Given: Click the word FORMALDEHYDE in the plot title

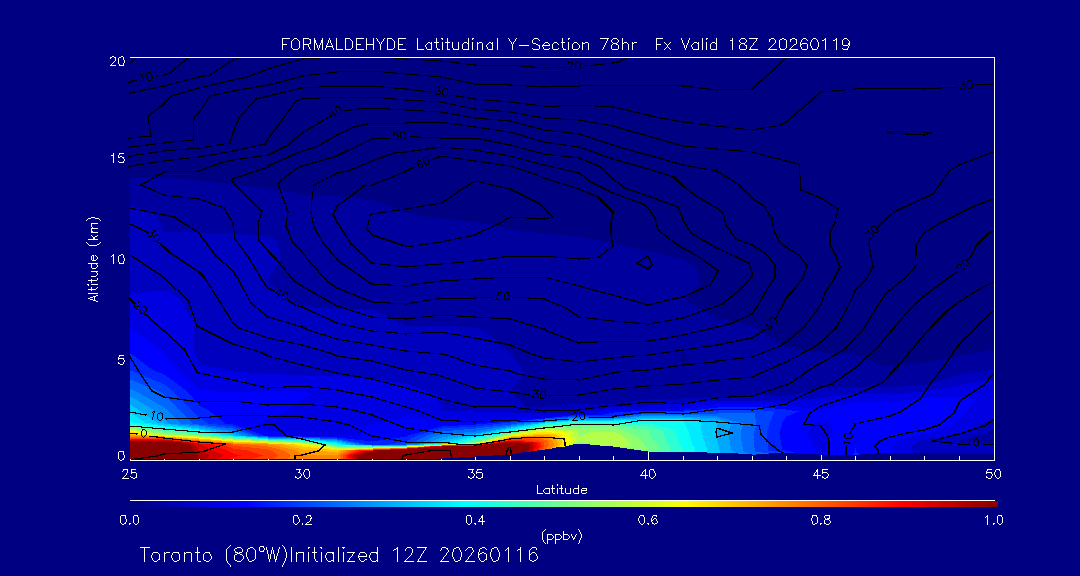Looking at the screenshot, I should tap(346, 45).
